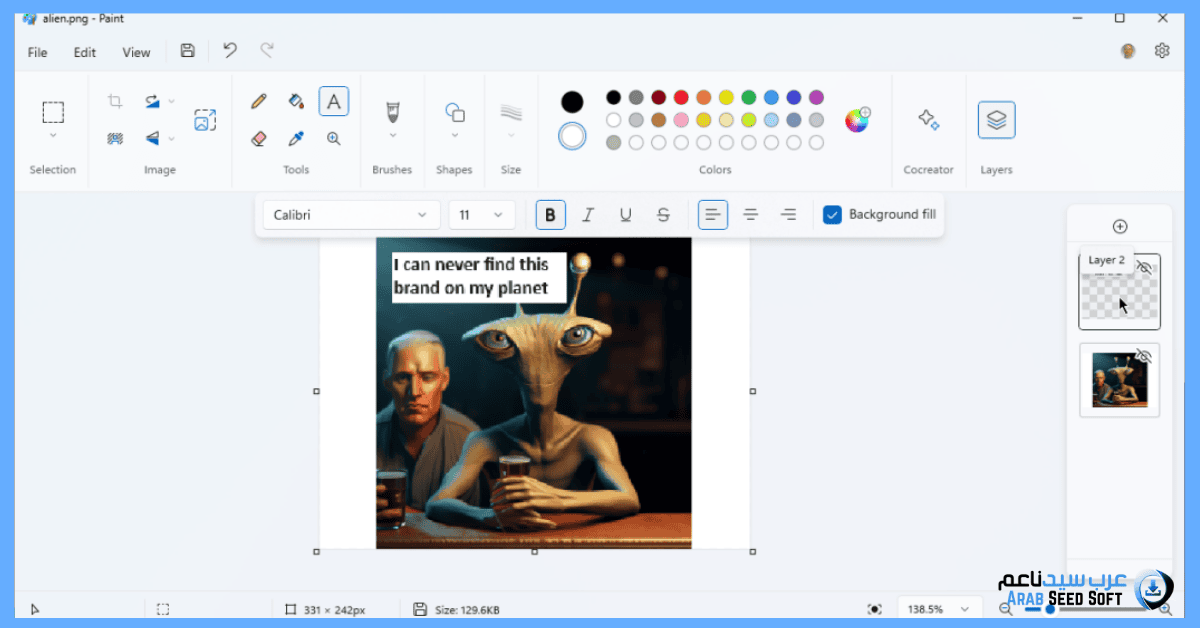Viewport: 1200px width, 628px height.
Task: Choose the Color picker eyedropper tool
Action: point(296,139)
